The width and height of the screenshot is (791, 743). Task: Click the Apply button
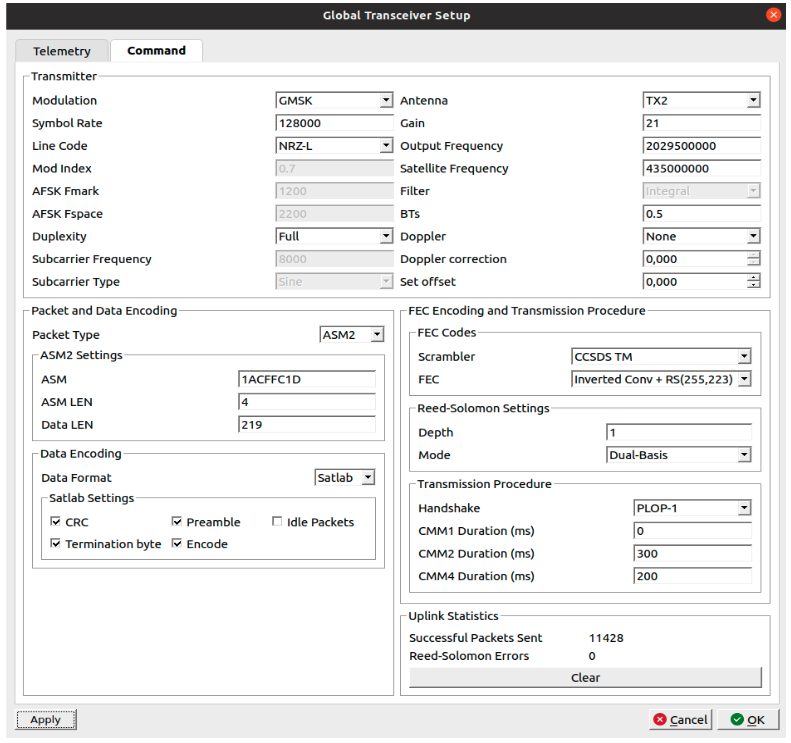click(46, 719)
